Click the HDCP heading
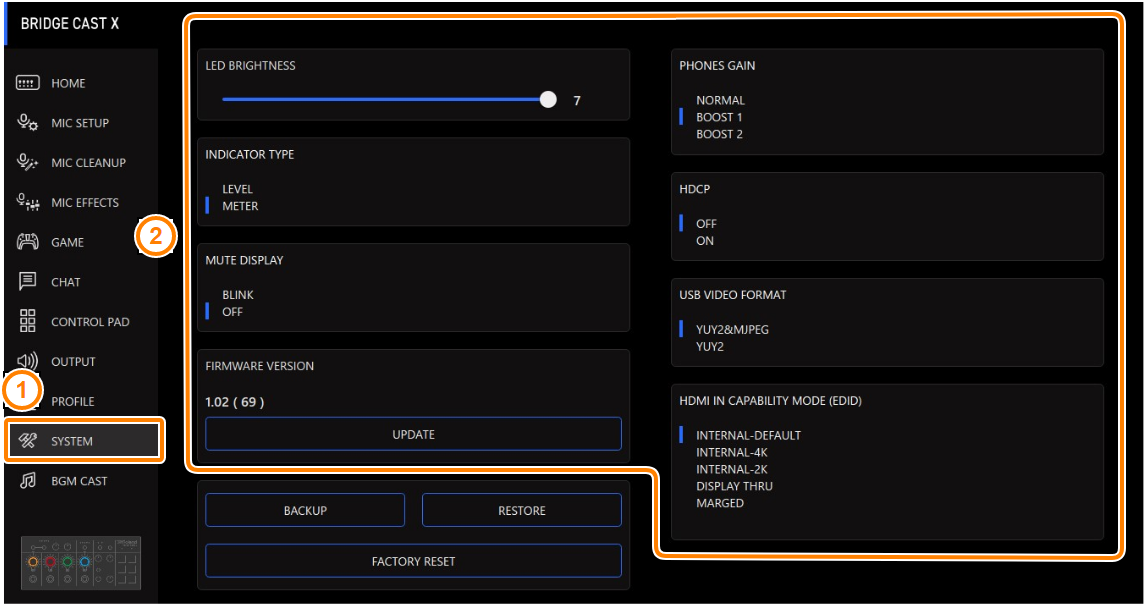The height and width of the screenshot is (608, 1147). (x=694, y=189)
